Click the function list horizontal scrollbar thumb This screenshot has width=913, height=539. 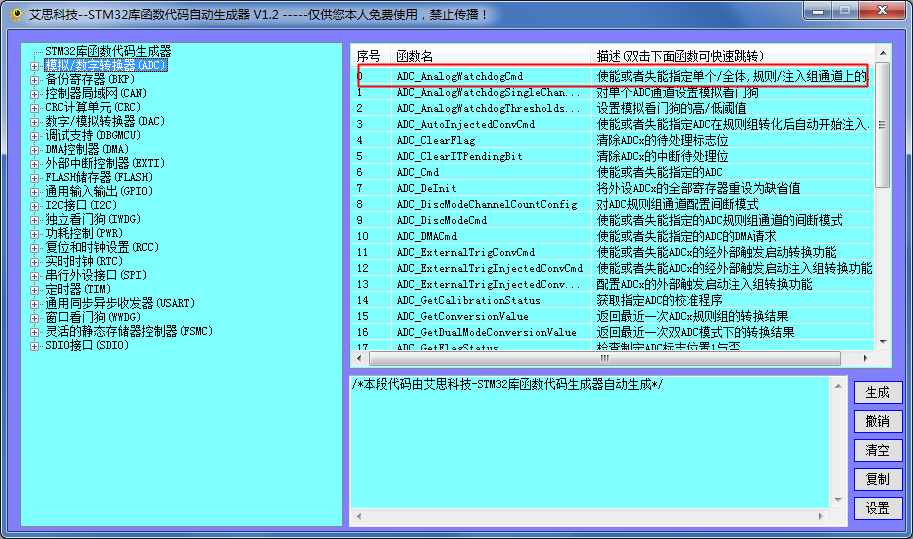pyautogui.click(x=605, y=359)
